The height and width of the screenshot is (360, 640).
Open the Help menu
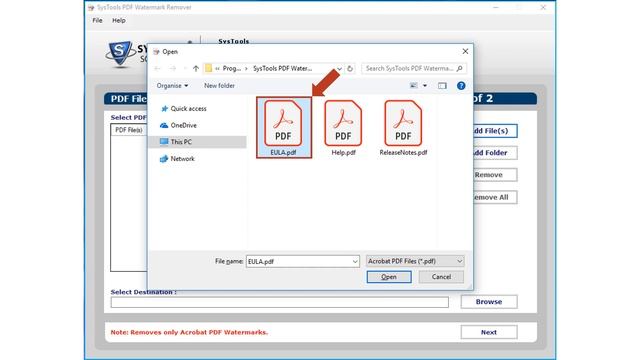point(119,20)
